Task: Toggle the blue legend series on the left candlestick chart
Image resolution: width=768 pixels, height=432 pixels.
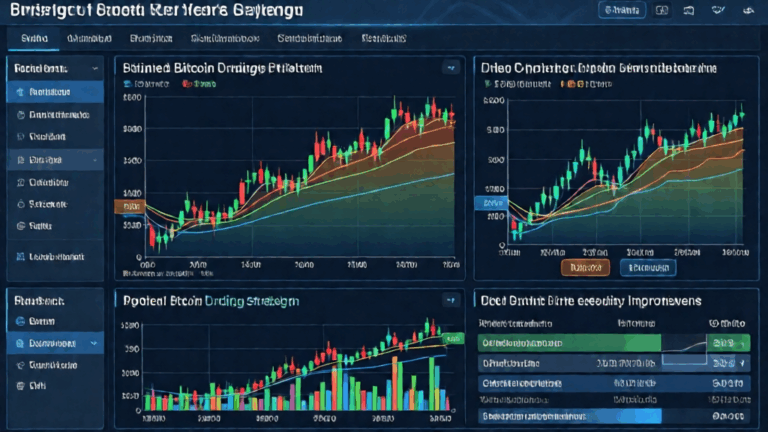Action: coord(125,84)
